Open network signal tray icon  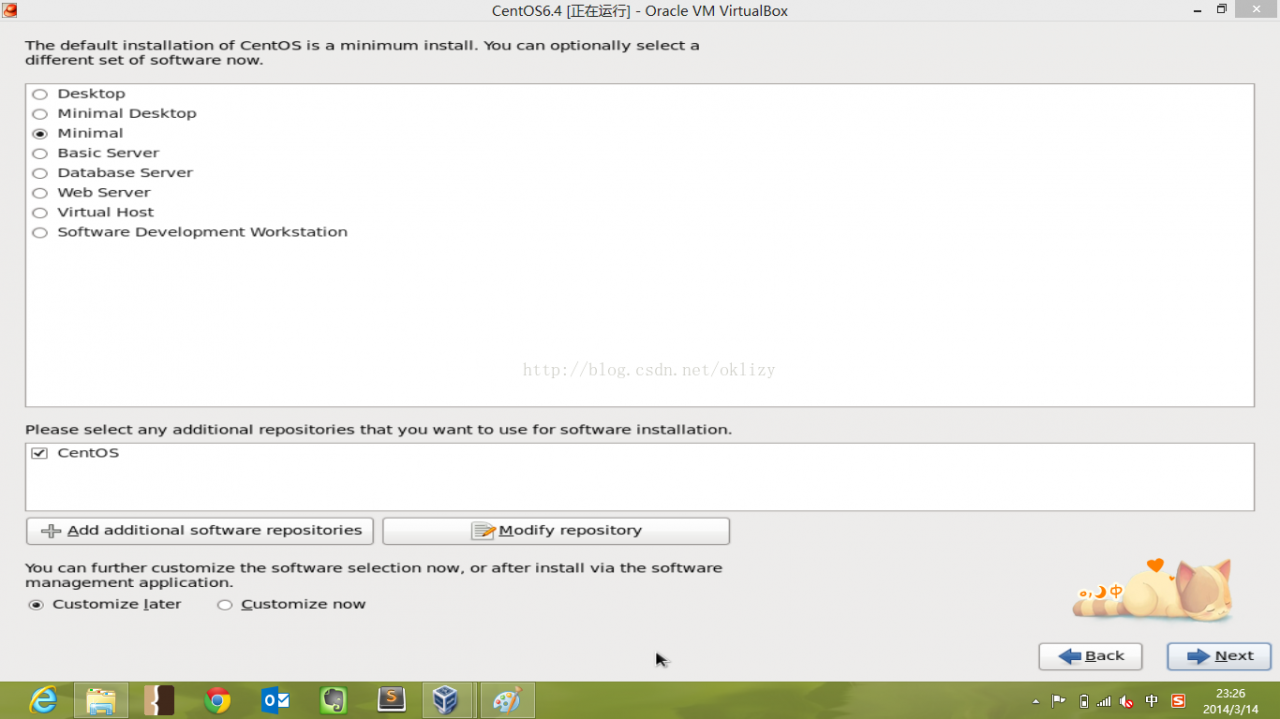coord(1104,701)
